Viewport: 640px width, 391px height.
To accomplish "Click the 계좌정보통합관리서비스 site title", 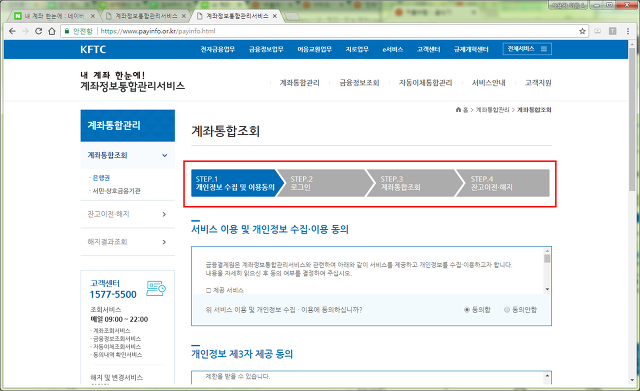I will click(133, 86).
